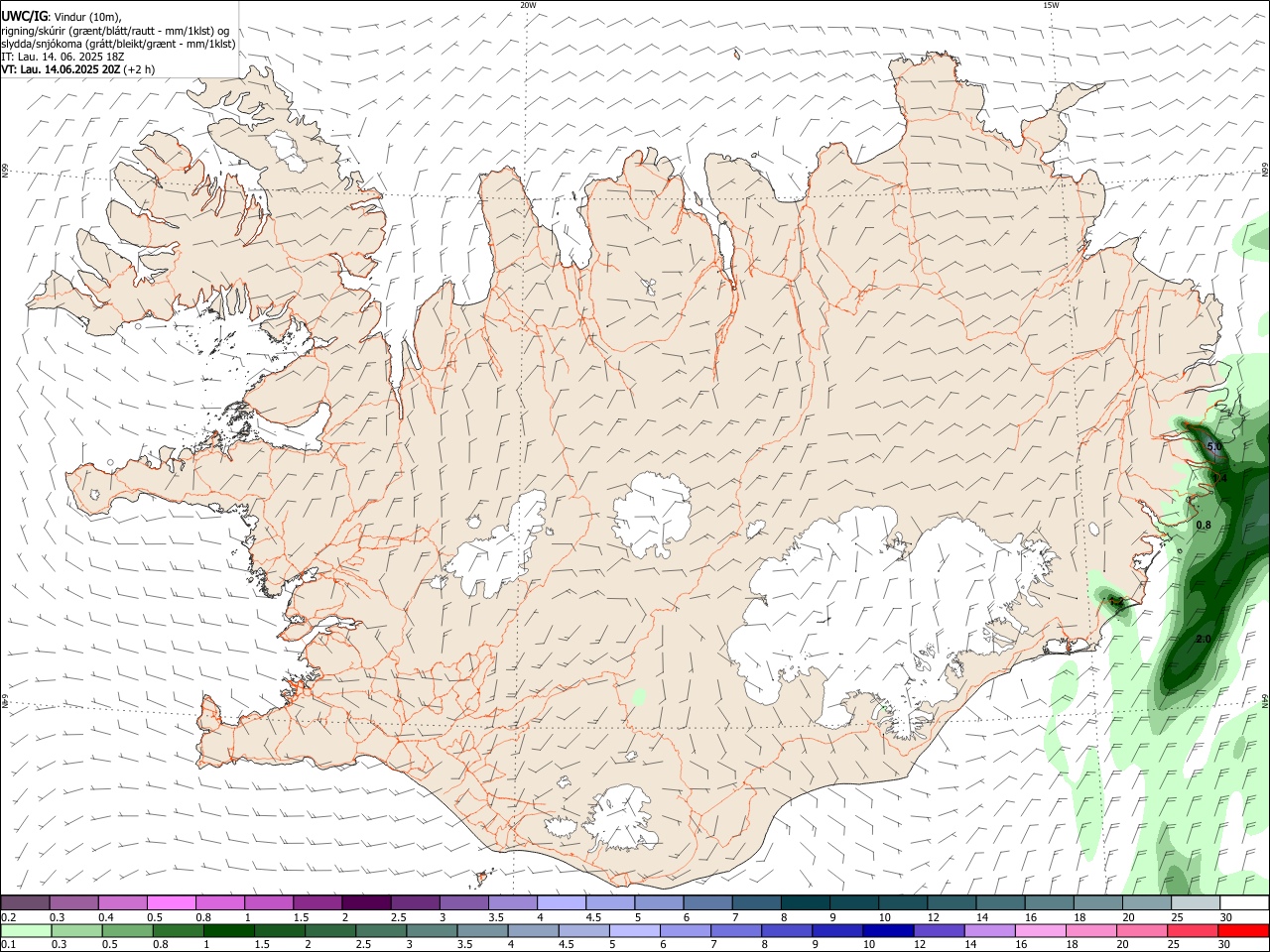This screenshot has height=952, width=1270.
Task: Click the 'slydda/snjókoma' legend description line
Action: click(119, 44)
